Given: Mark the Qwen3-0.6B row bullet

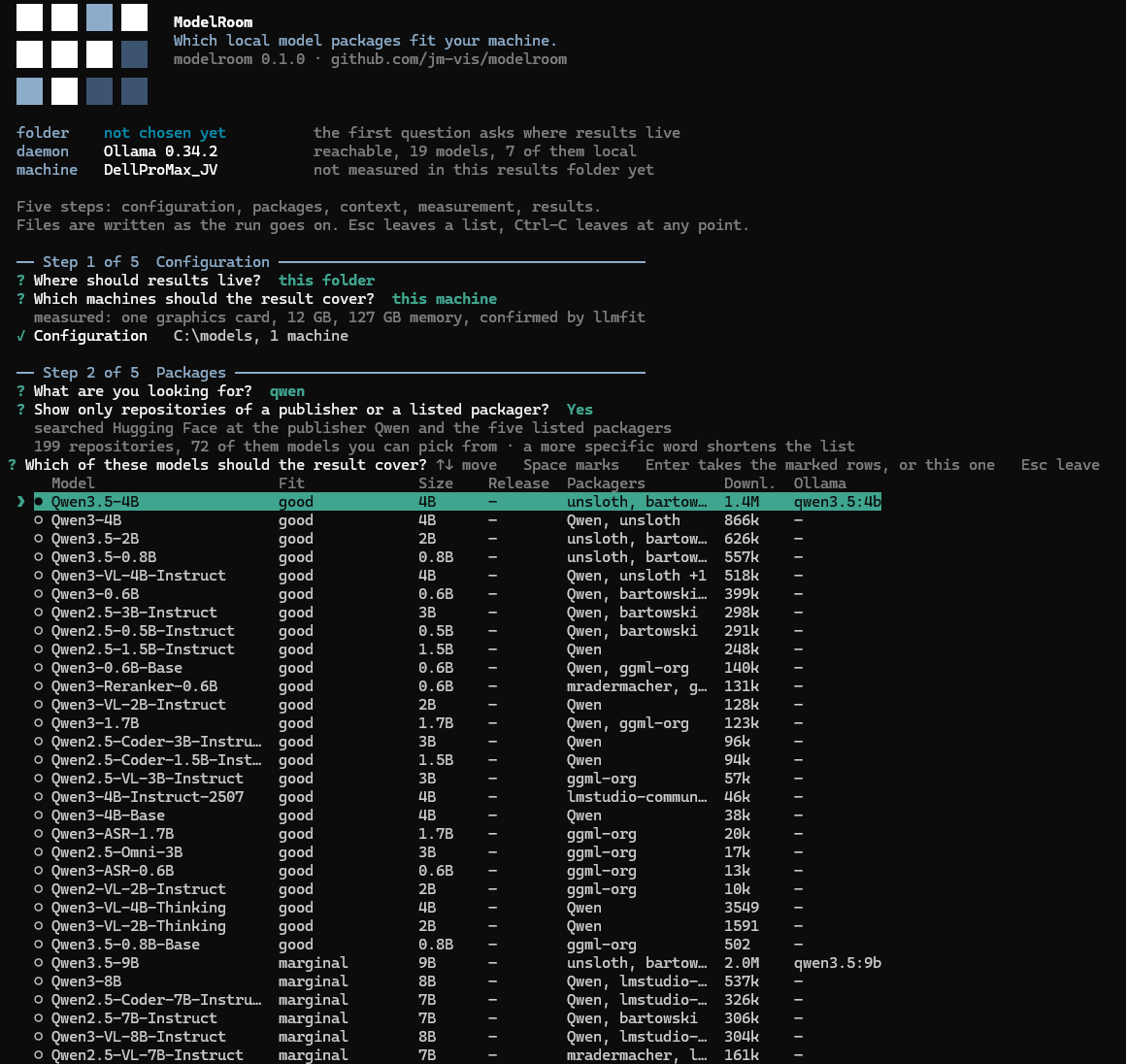Looking at the screenshot, I should (x=39, y=594).
